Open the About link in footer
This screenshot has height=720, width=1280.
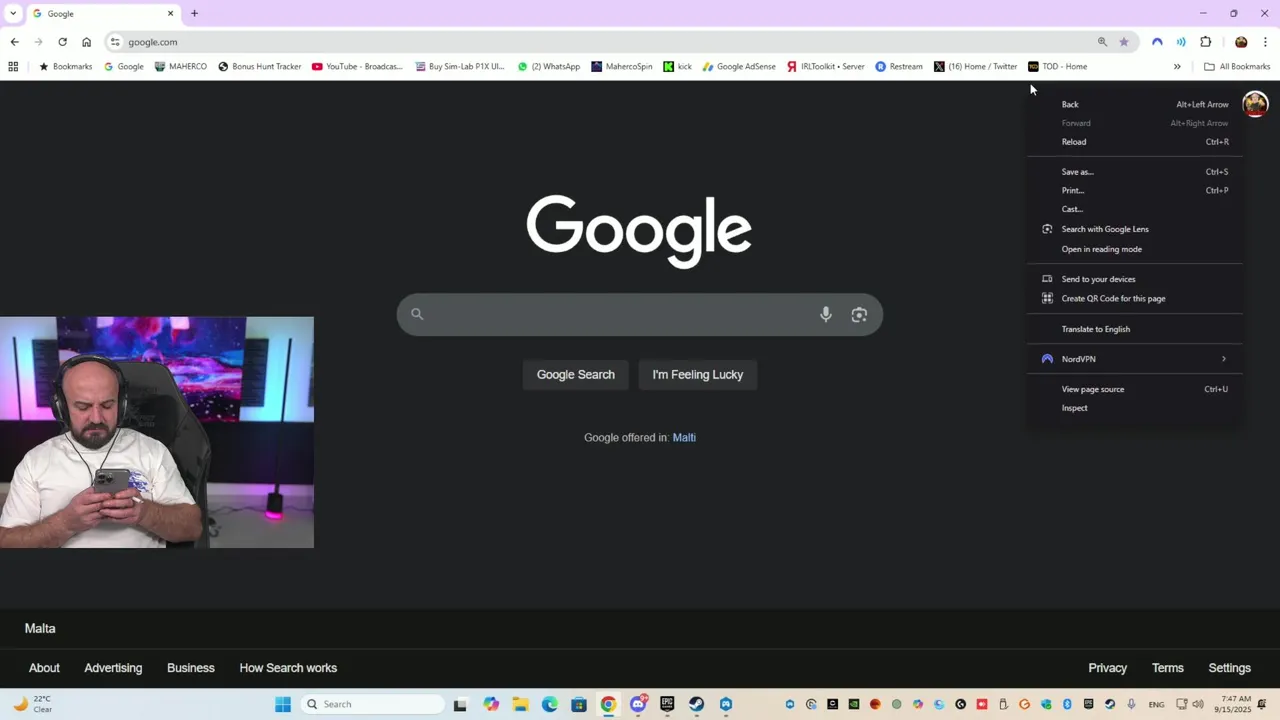point(44,668)
